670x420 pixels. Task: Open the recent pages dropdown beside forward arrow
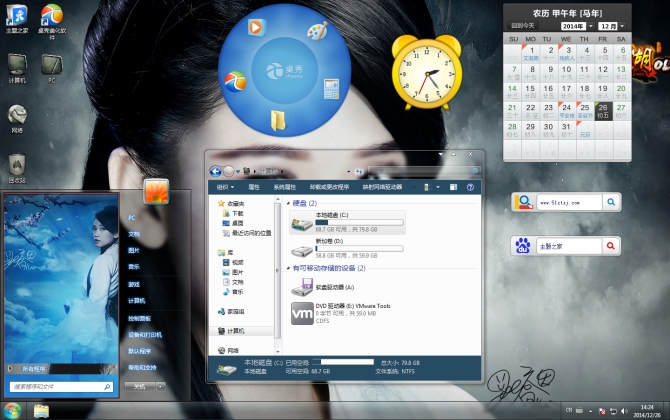[x=238, y=172]
